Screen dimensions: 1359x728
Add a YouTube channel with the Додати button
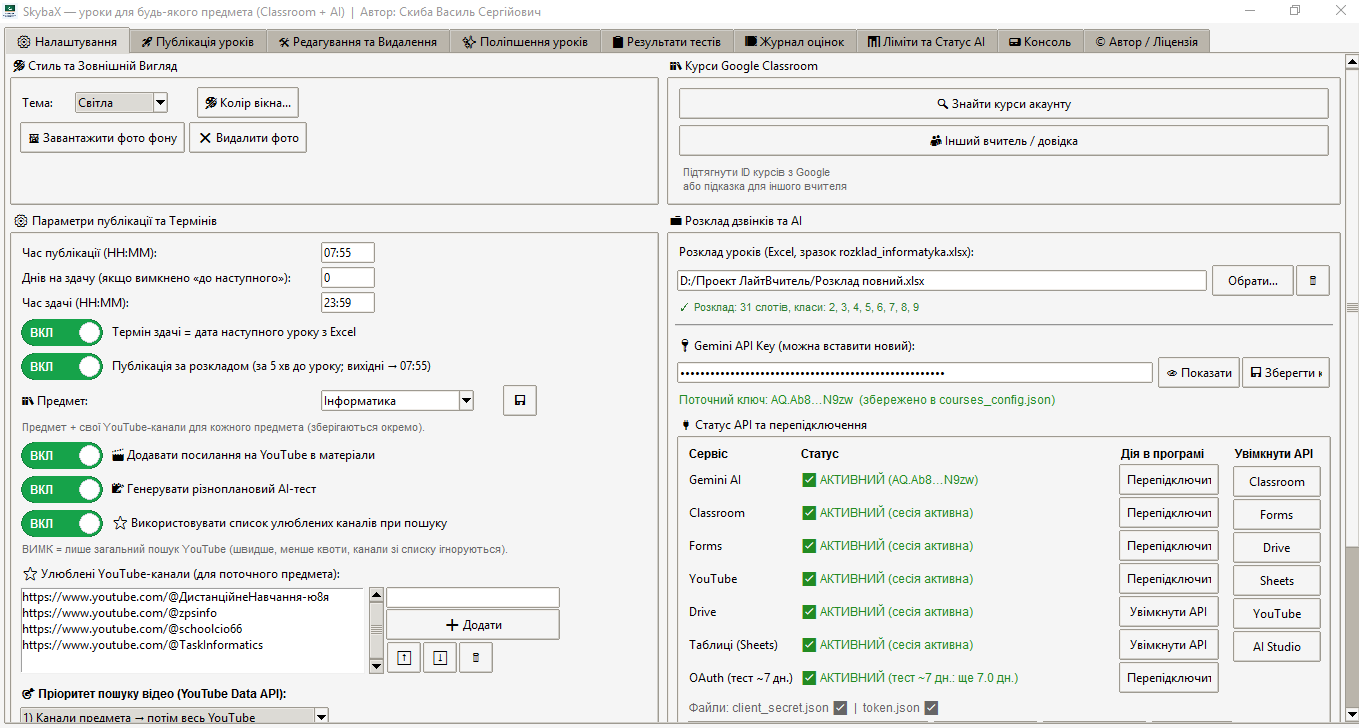click(x=473, y=624)
